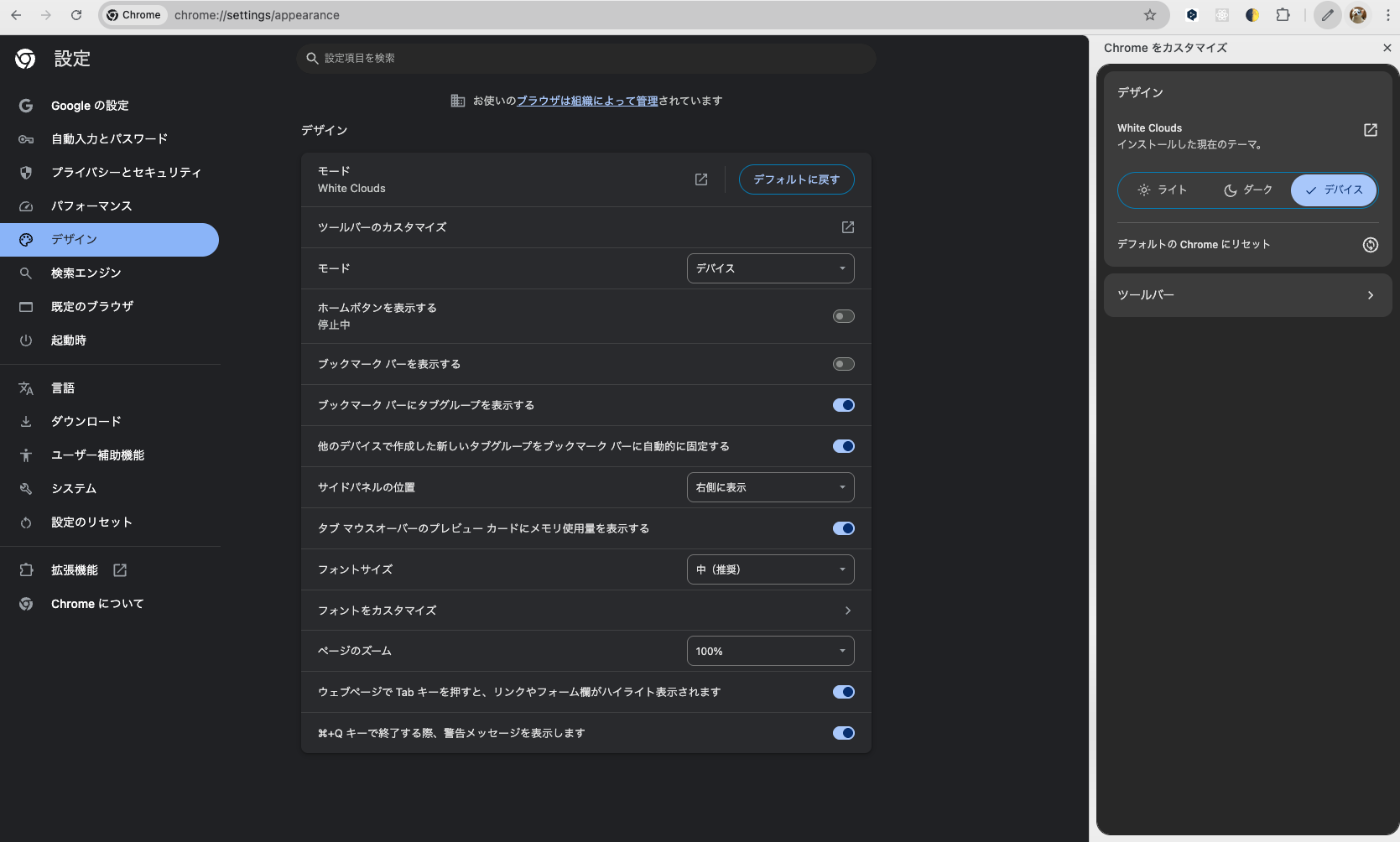The image size is (1400, 842).
Task: Click the Chrome settings logo
Action: coord(26,59)
